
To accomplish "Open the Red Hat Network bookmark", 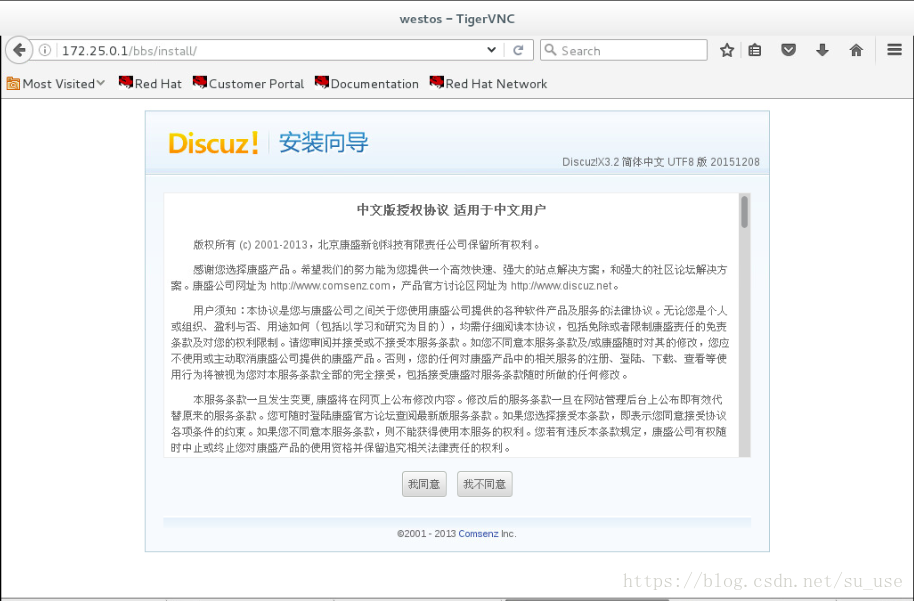I will coord(488,83).
